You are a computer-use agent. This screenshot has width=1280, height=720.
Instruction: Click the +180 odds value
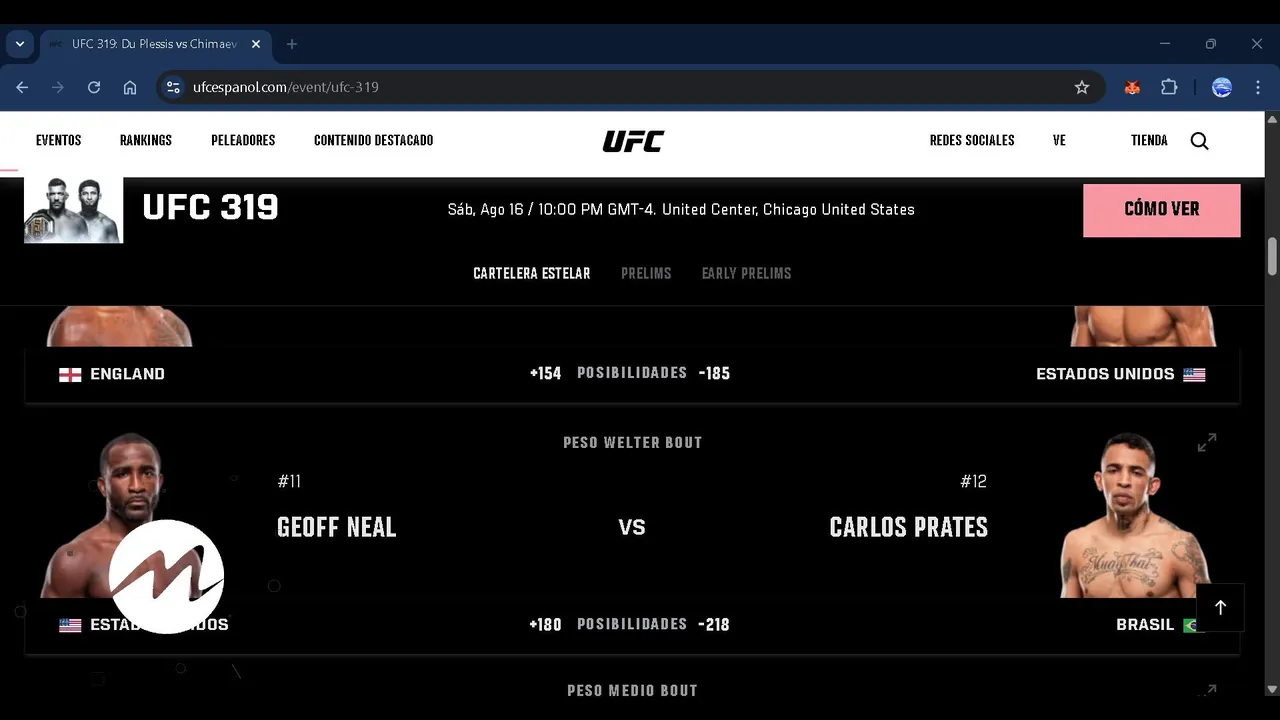click(545, 625)
